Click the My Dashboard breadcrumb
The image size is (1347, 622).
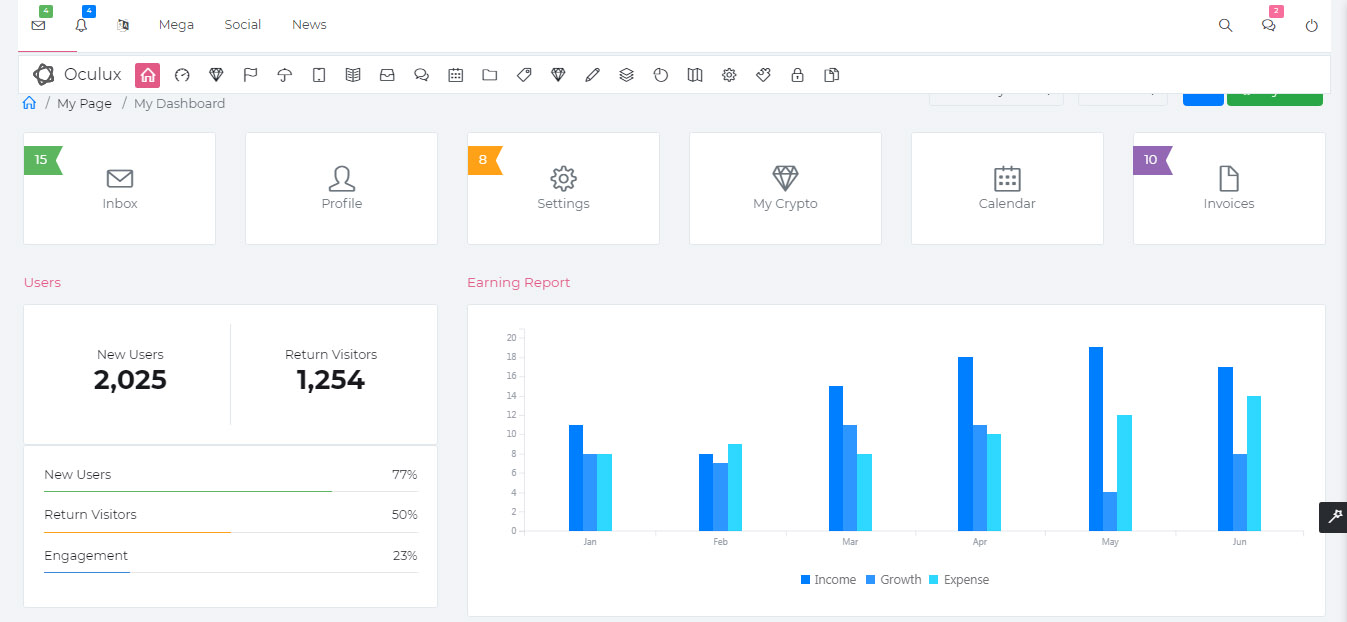tap(180, 103)
